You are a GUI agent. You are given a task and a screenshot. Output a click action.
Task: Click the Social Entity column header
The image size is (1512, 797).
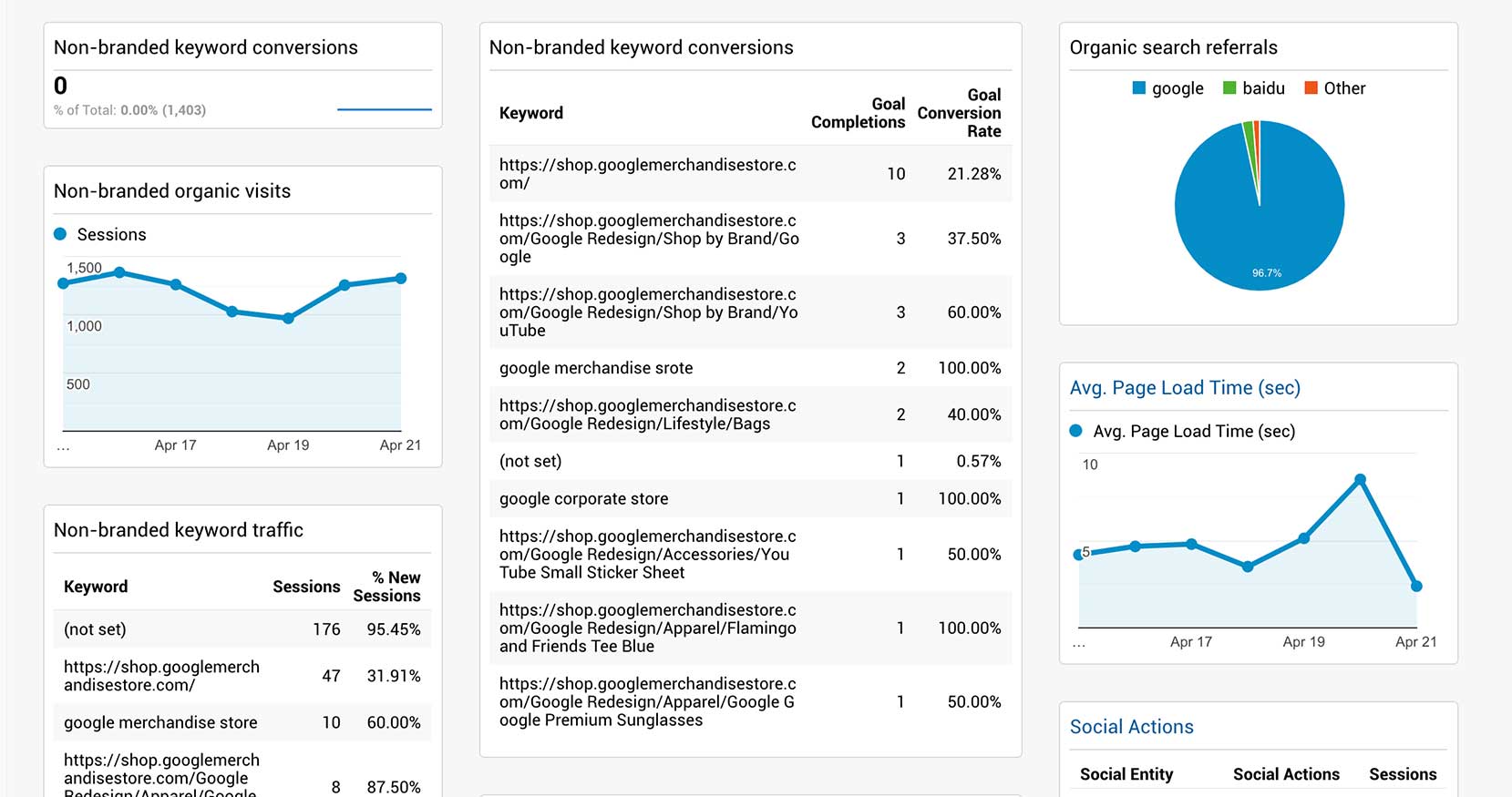1126,774
